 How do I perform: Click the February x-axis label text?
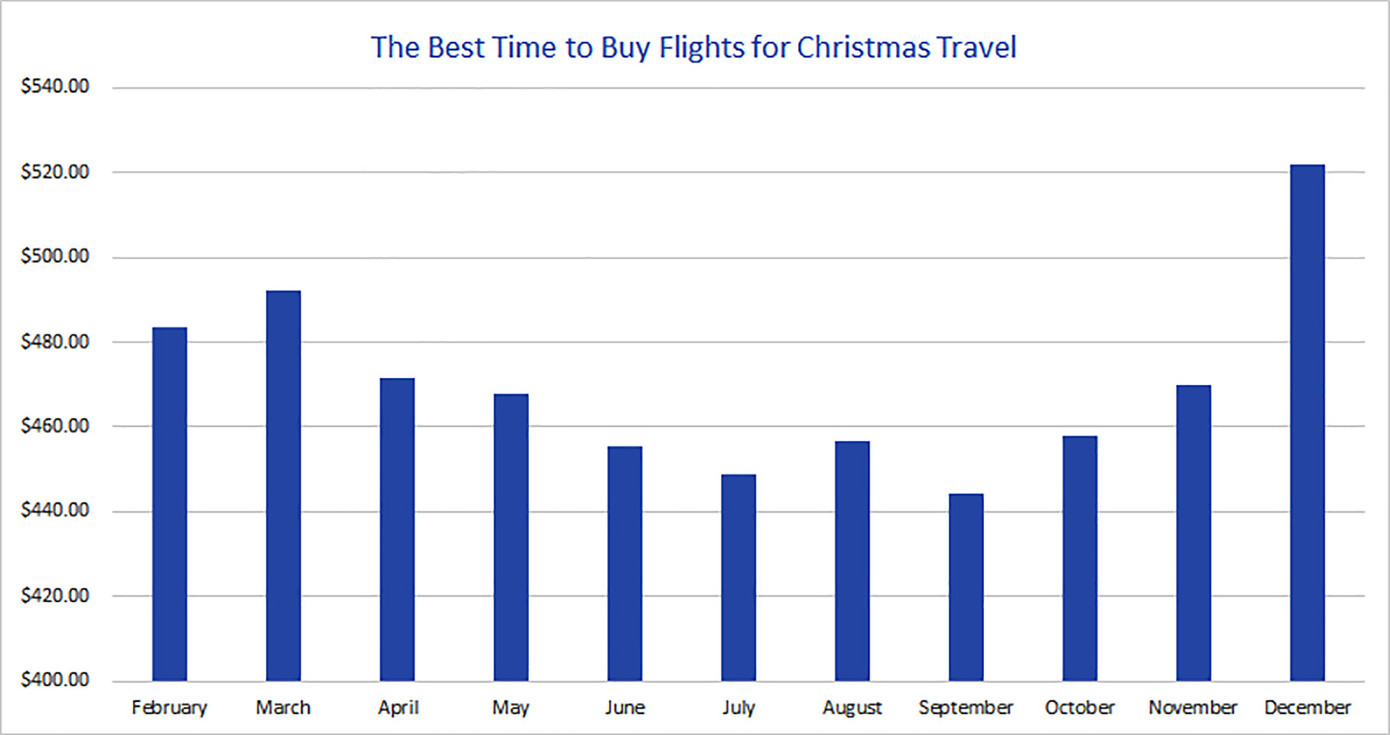(x=169, y=708)
